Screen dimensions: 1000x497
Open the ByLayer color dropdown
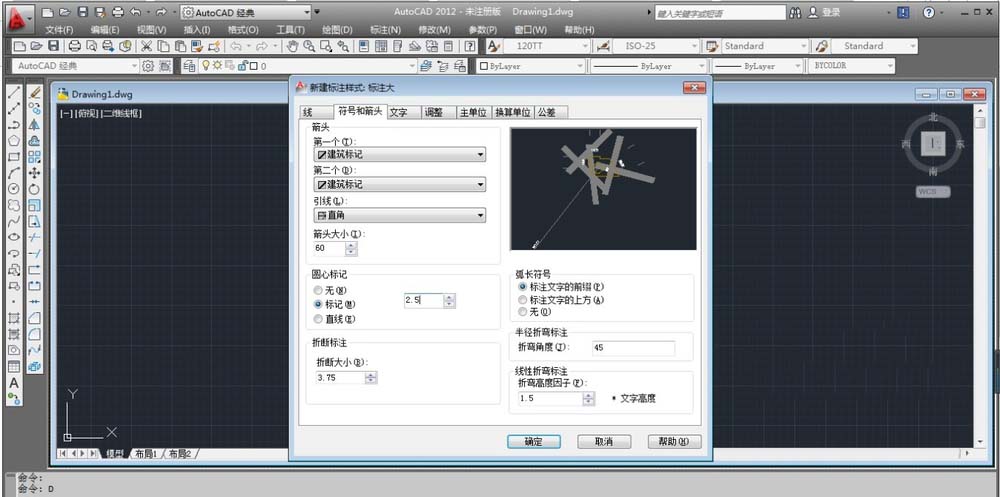(x=531, y=66)
